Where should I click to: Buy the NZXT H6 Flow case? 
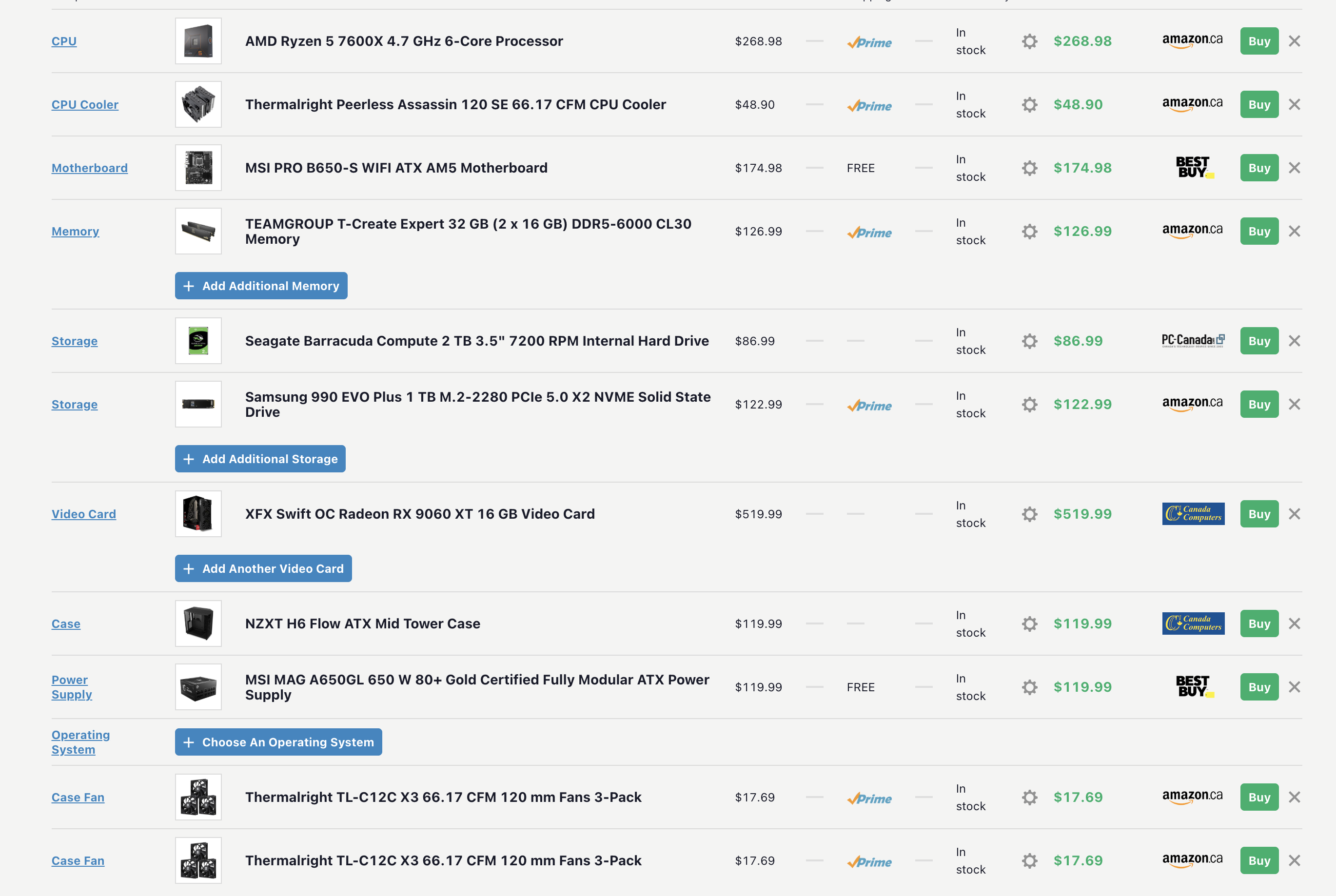1259,624
